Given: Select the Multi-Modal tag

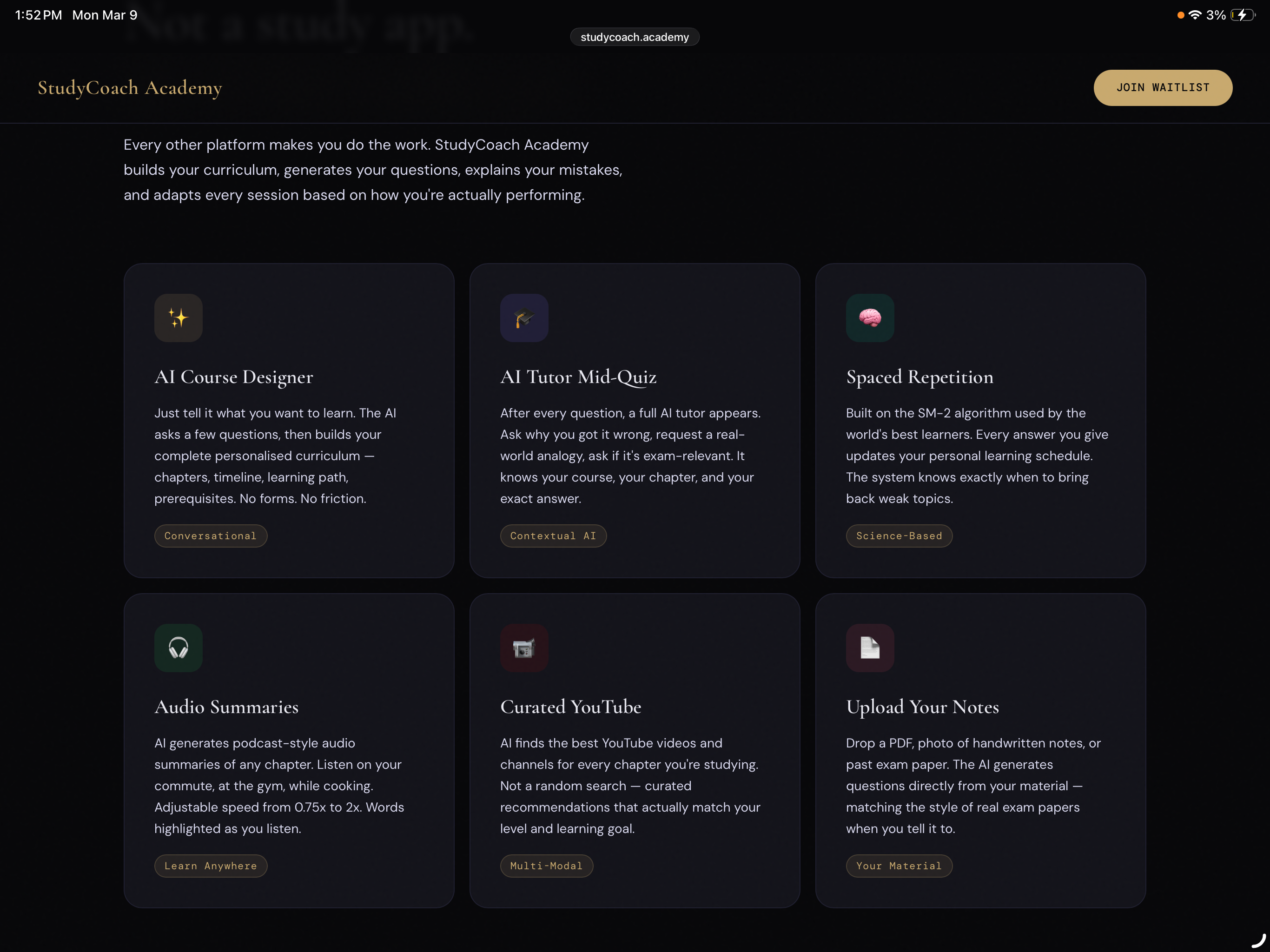Looking at the screenshot, I should [x=546, y=865].
